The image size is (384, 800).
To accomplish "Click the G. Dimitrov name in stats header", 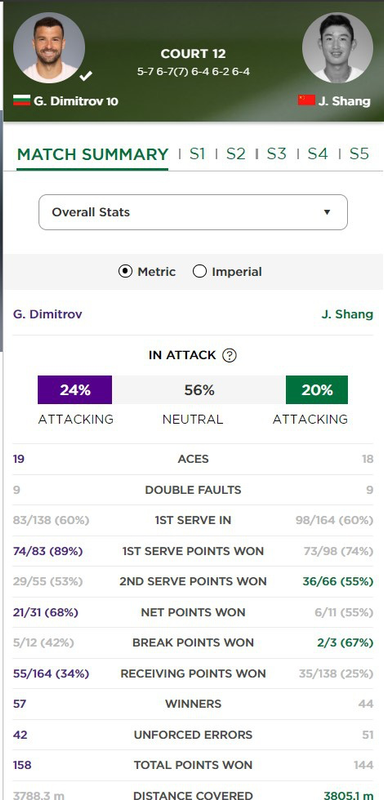I will click(47, 314).
